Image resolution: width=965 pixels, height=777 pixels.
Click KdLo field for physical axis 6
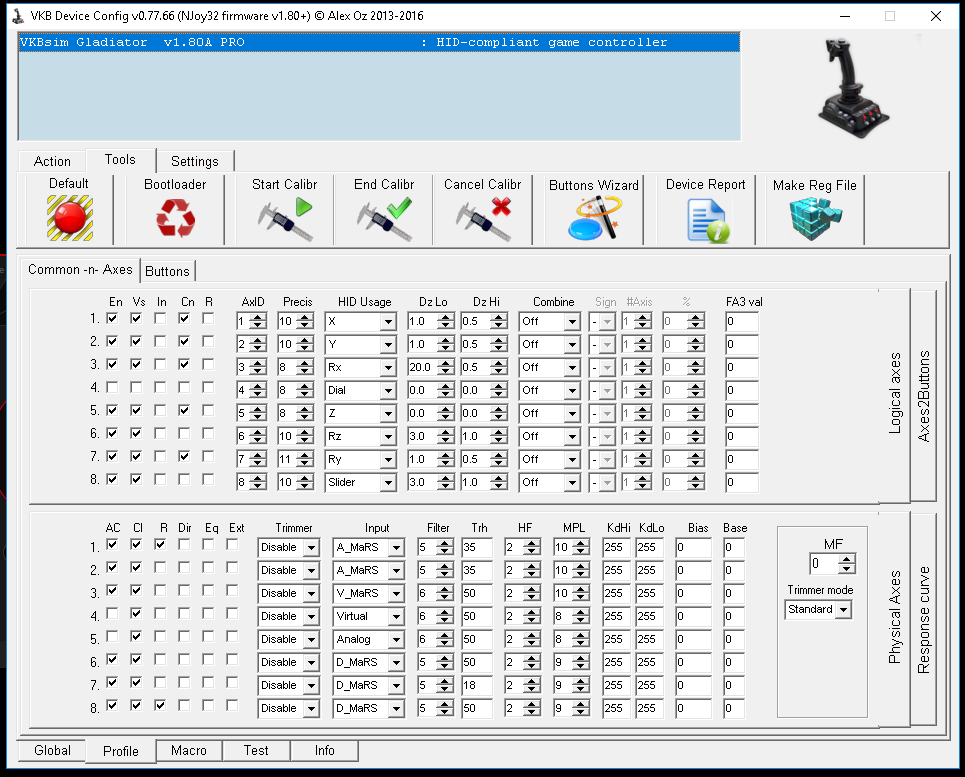[649, 663]
